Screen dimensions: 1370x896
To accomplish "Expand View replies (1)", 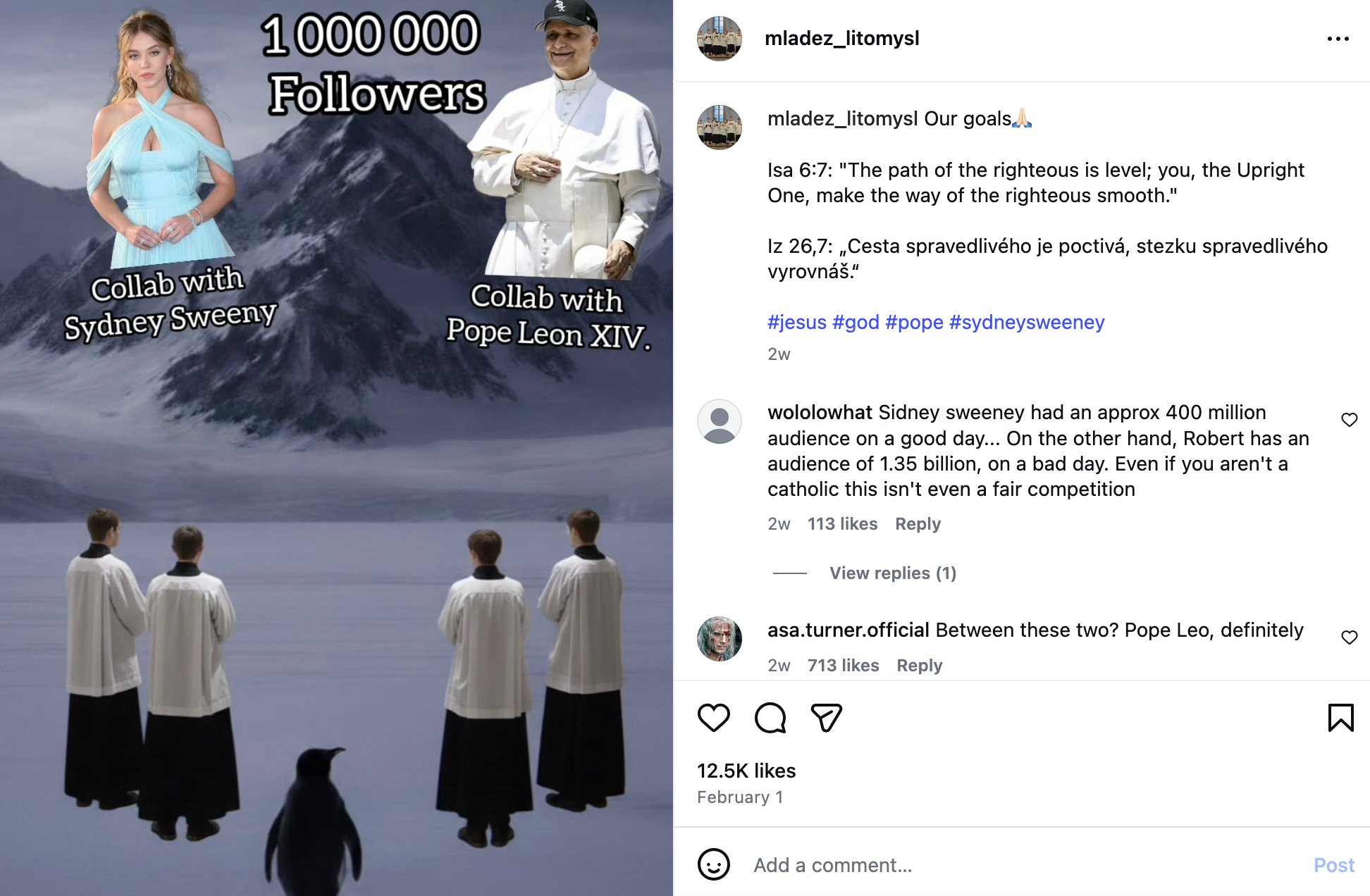I will 893,573.
